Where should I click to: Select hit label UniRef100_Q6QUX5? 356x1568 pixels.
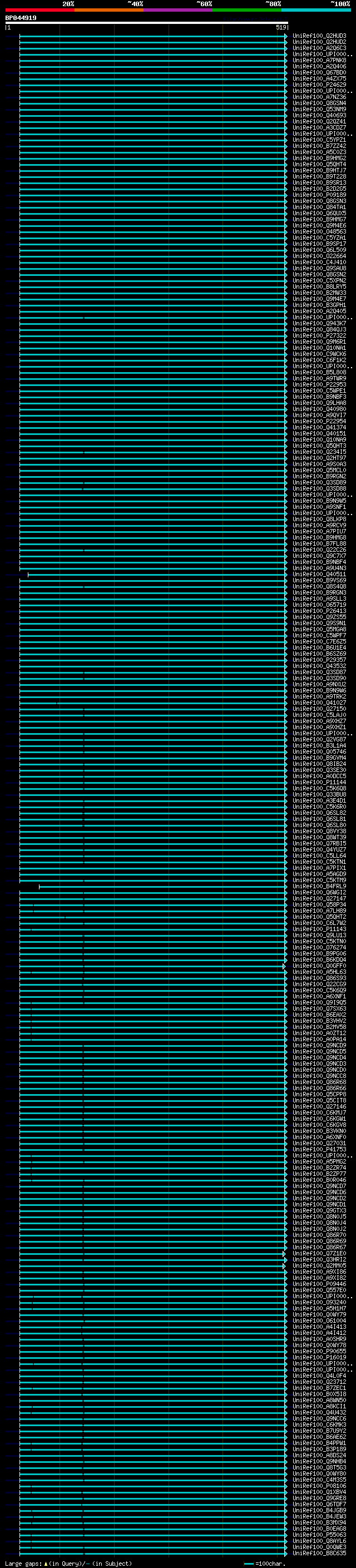[319, 213]
